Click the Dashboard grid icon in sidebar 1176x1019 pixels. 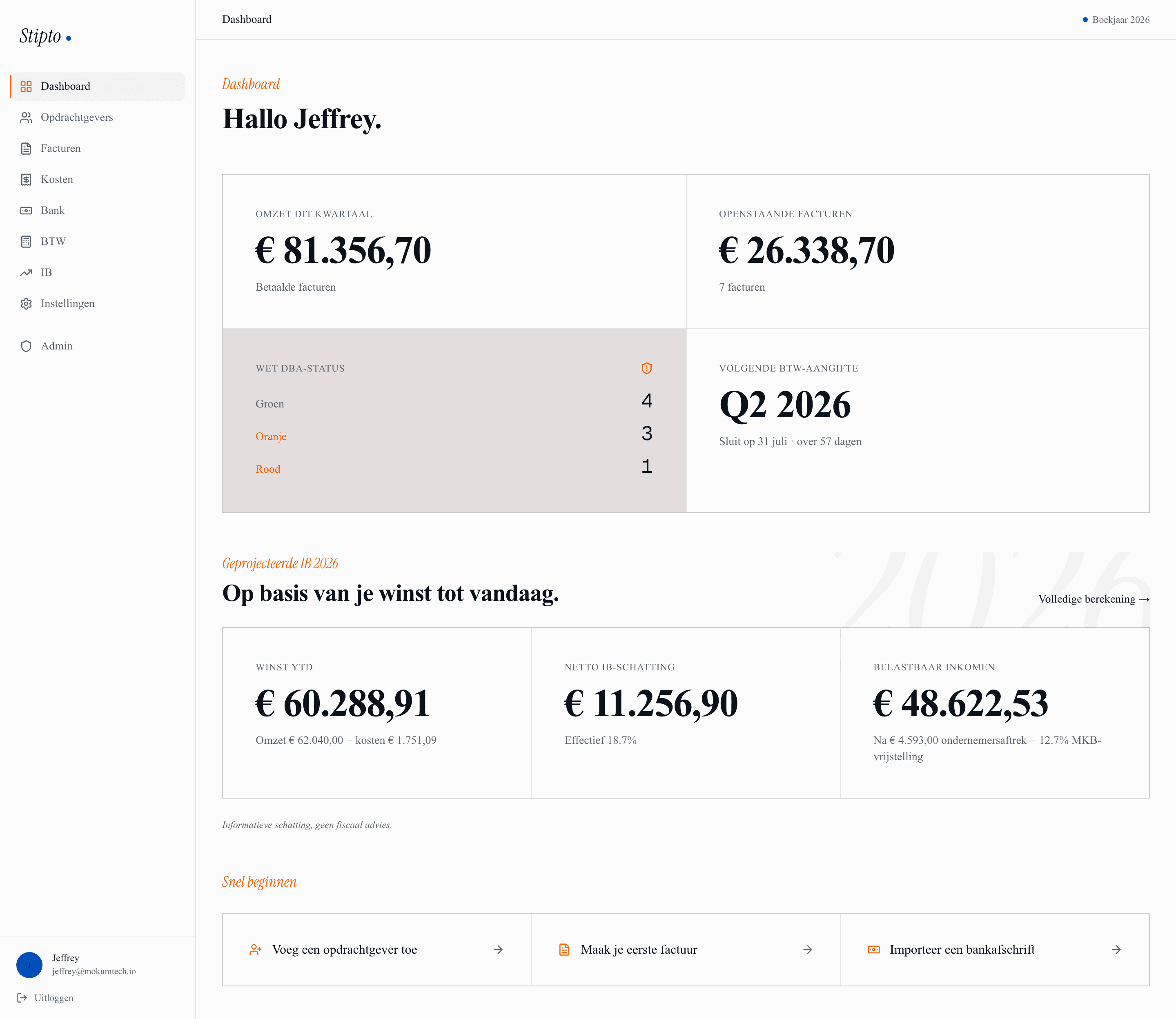pyautogui.click(x=26, y=87)
